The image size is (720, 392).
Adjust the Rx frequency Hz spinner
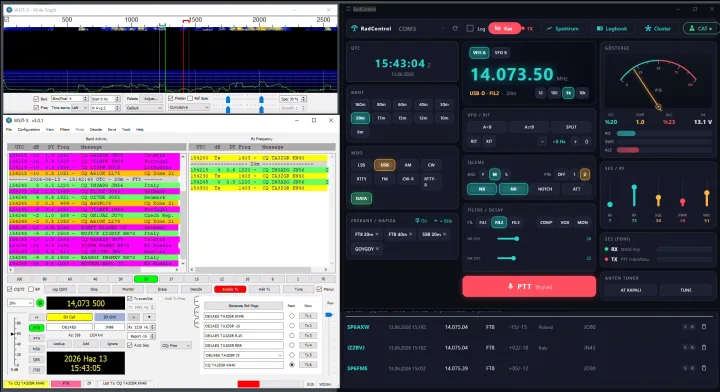[152, 327]
